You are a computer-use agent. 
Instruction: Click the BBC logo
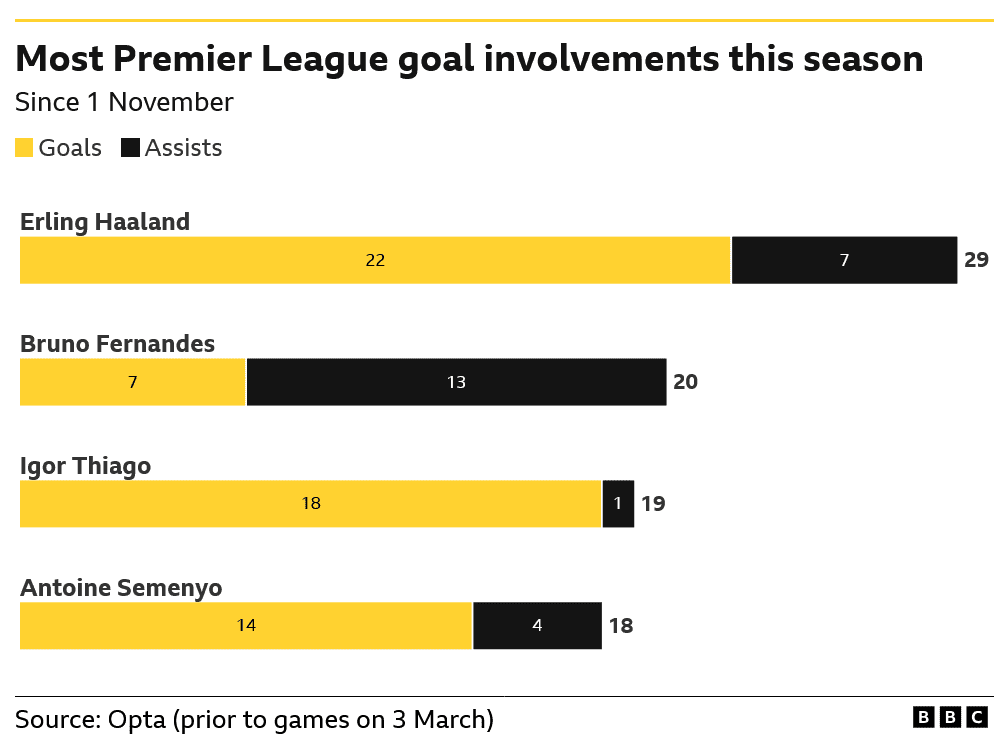950,717
